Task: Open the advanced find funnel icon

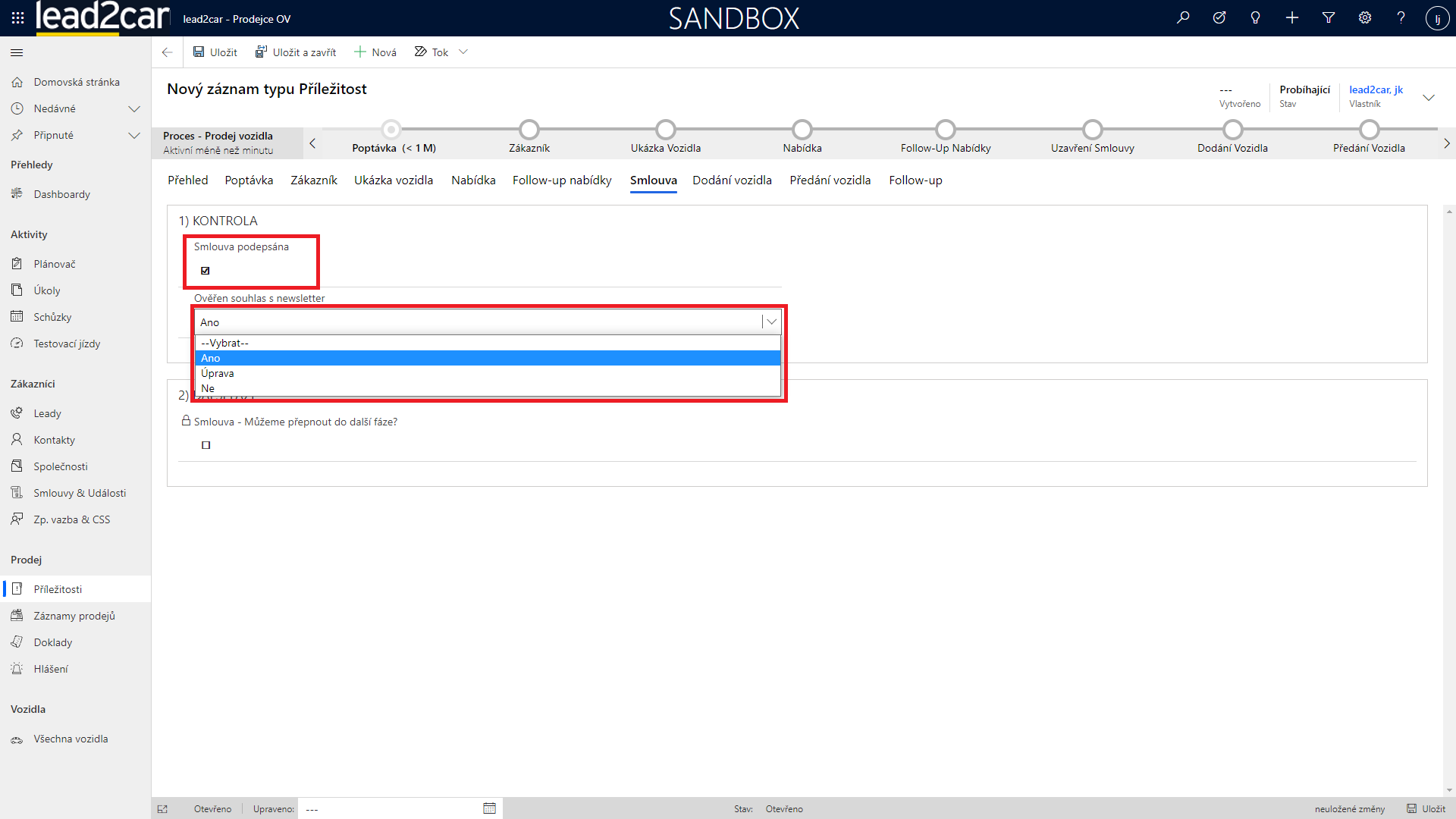Action: [x=1329, y=17]
